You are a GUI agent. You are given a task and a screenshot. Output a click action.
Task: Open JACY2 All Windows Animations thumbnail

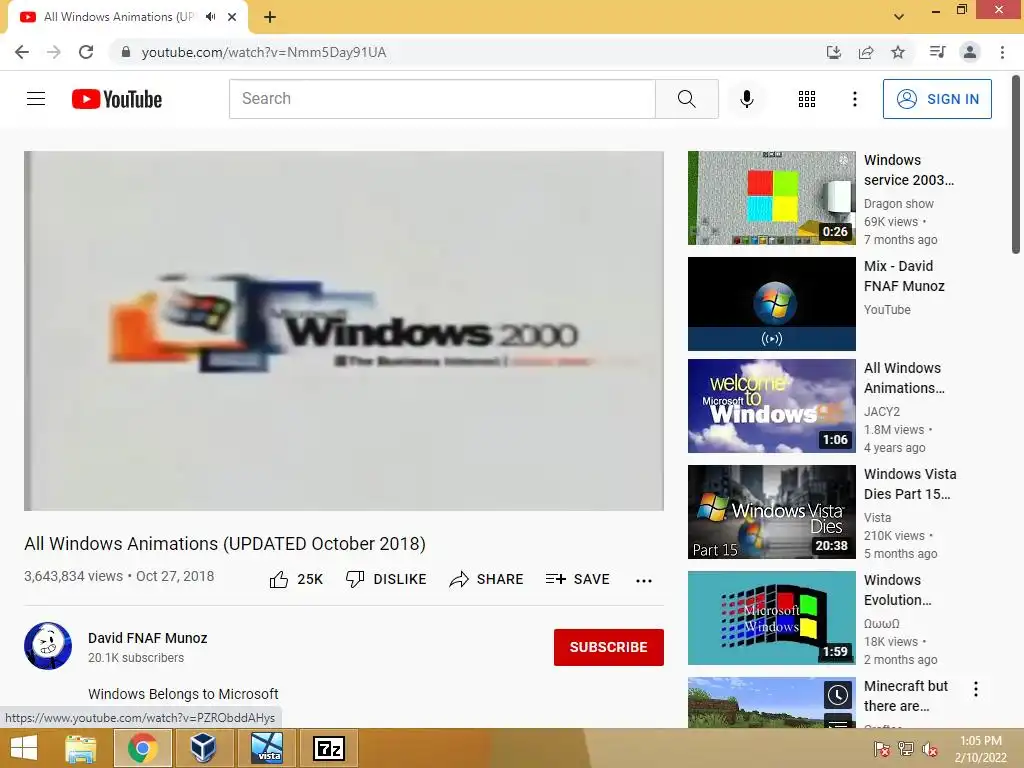click(771, 406)
